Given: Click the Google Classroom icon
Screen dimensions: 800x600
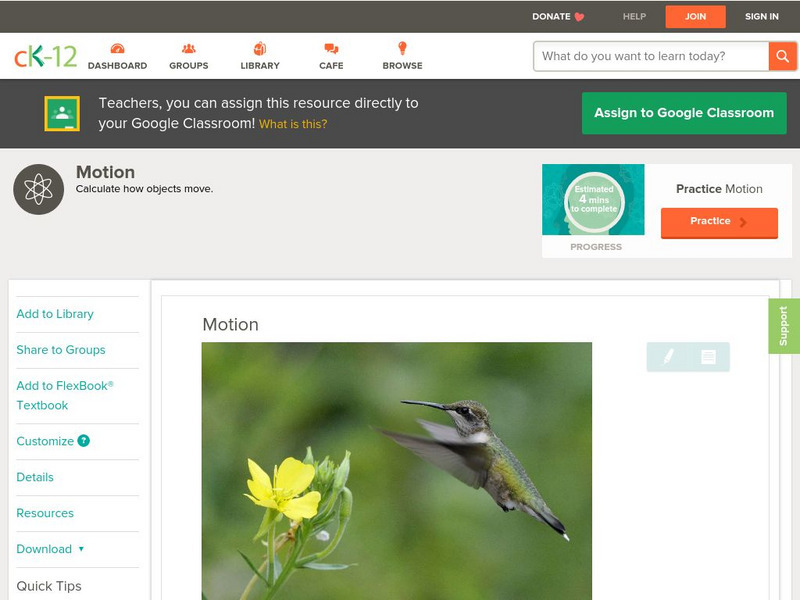Looking at the screenshot, I should tap(62, 113).
